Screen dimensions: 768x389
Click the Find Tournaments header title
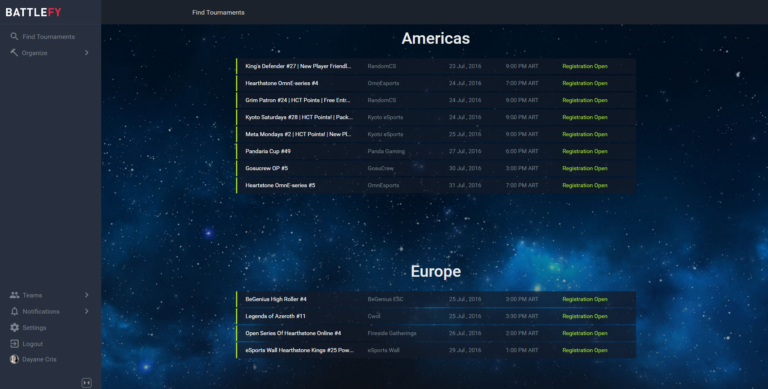click(x=218, y=12)
